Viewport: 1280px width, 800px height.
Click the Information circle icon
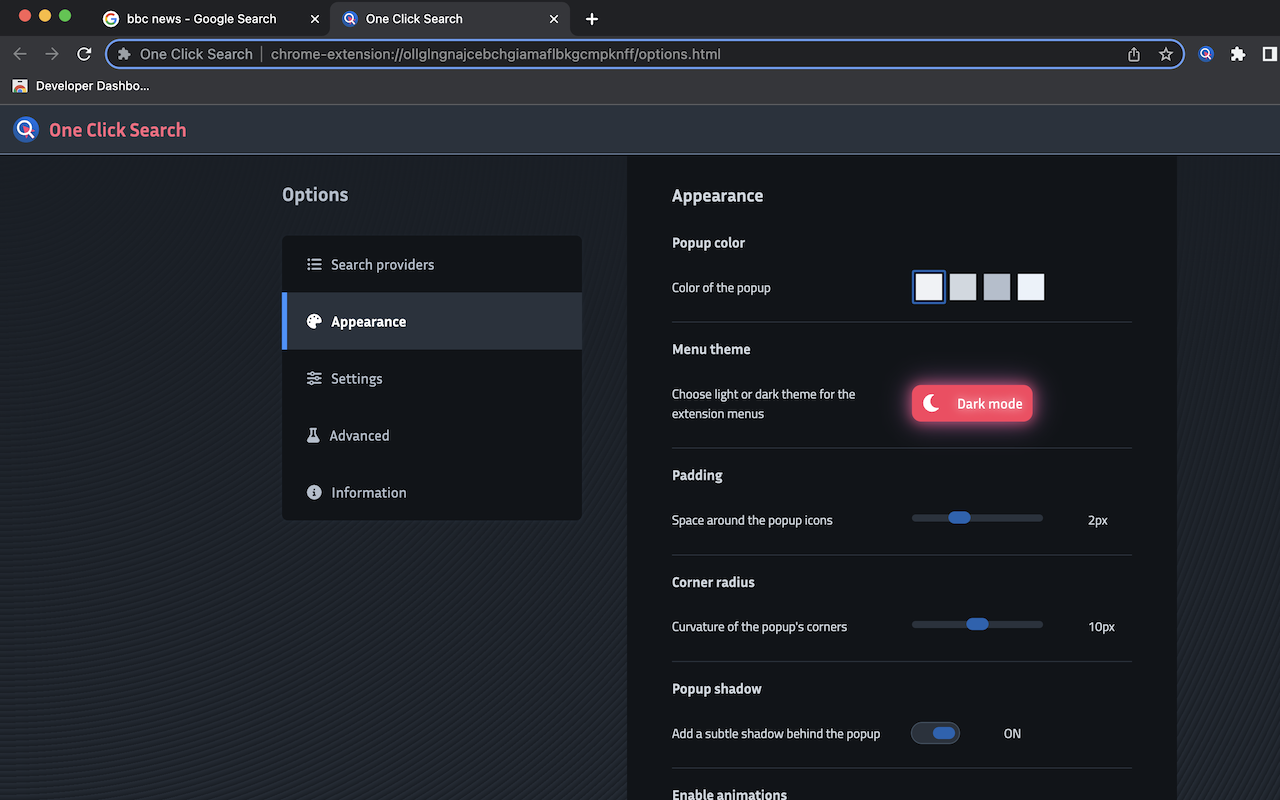coord(314,492)
